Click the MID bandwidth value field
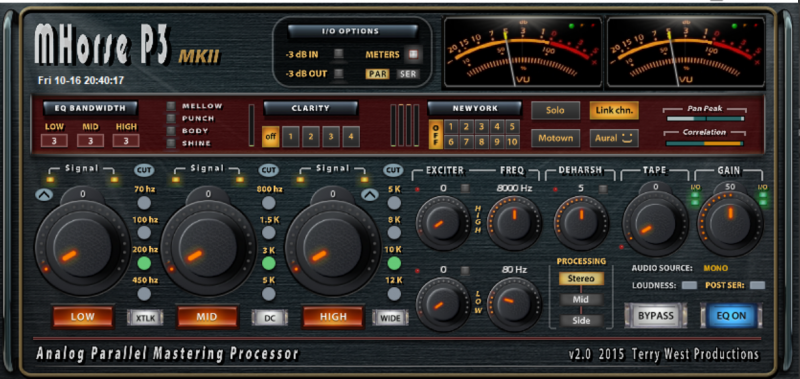 coord(90,140)
